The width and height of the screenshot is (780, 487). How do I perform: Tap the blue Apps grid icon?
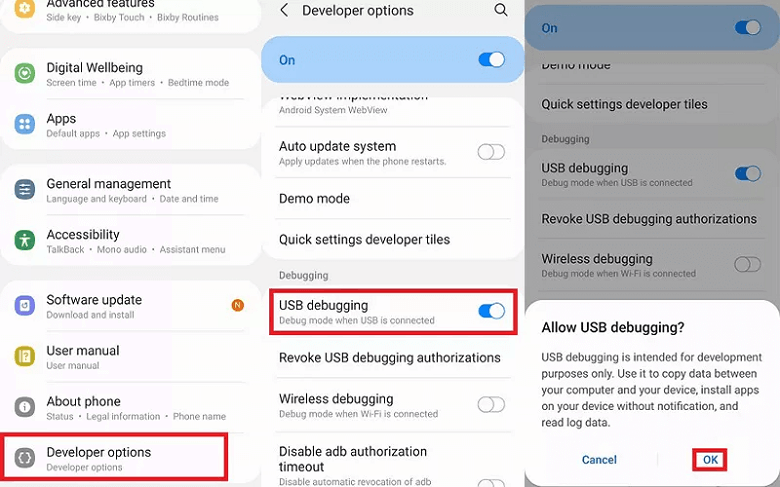(x=25, y=125)
